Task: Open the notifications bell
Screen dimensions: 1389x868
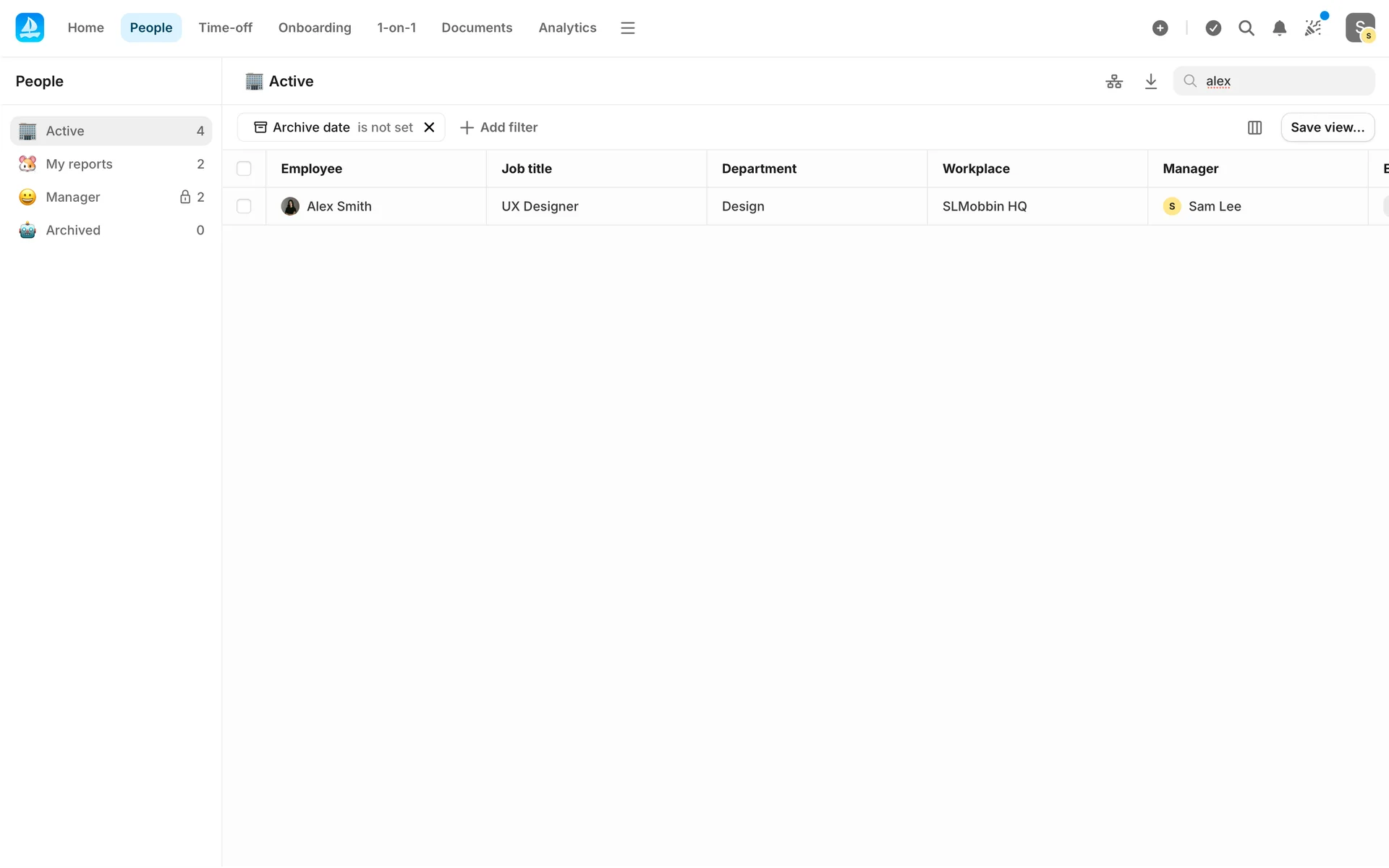Action: [1279, 27]
